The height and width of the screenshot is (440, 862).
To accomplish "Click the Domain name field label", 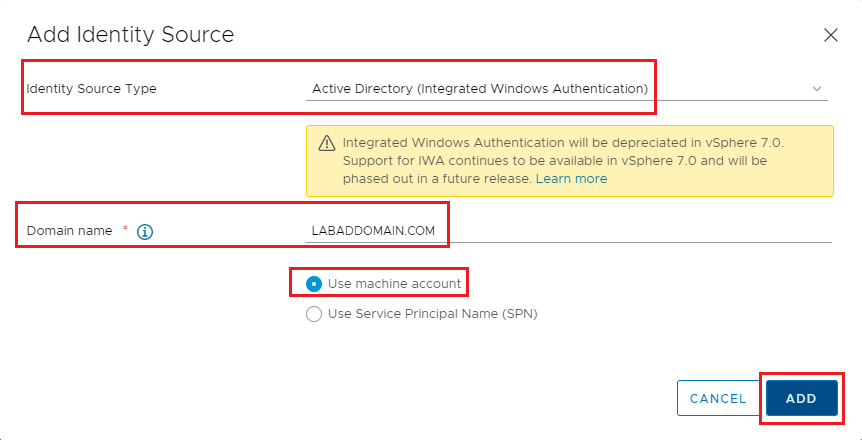I will (70, 231).
